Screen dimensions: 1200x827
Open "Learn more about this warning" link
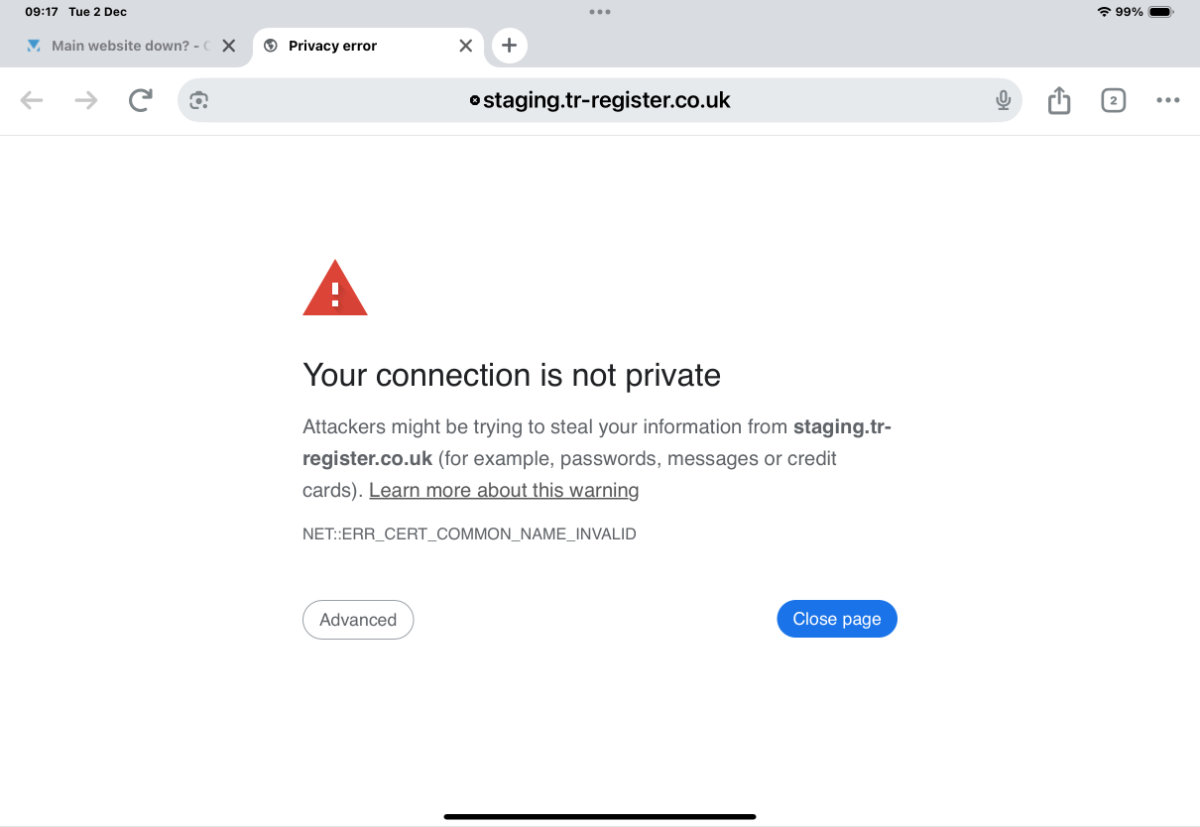[504, 490]
